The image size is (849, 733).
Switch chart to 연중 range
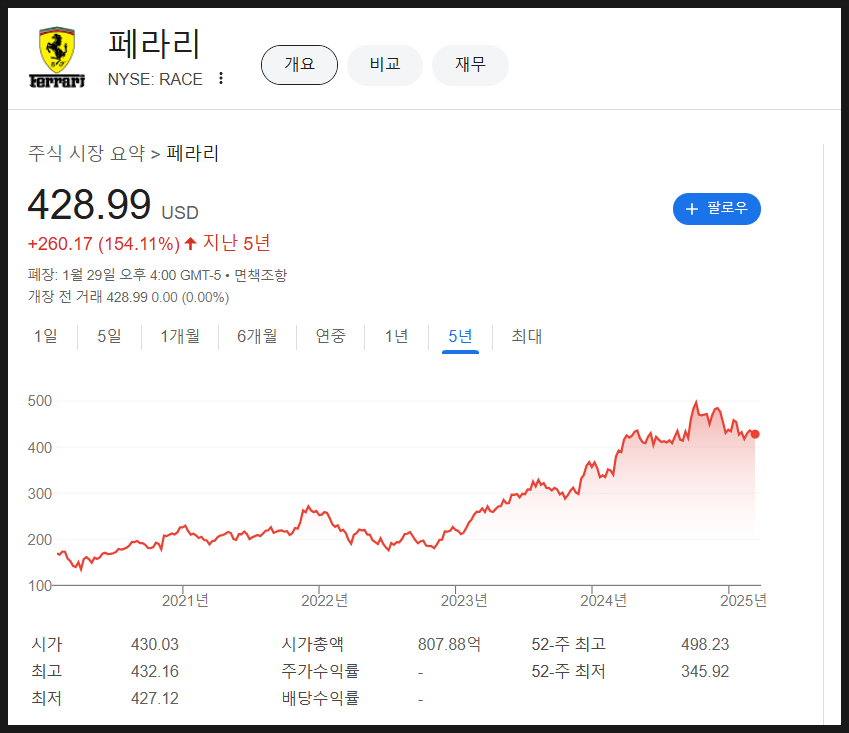(330, 336)
